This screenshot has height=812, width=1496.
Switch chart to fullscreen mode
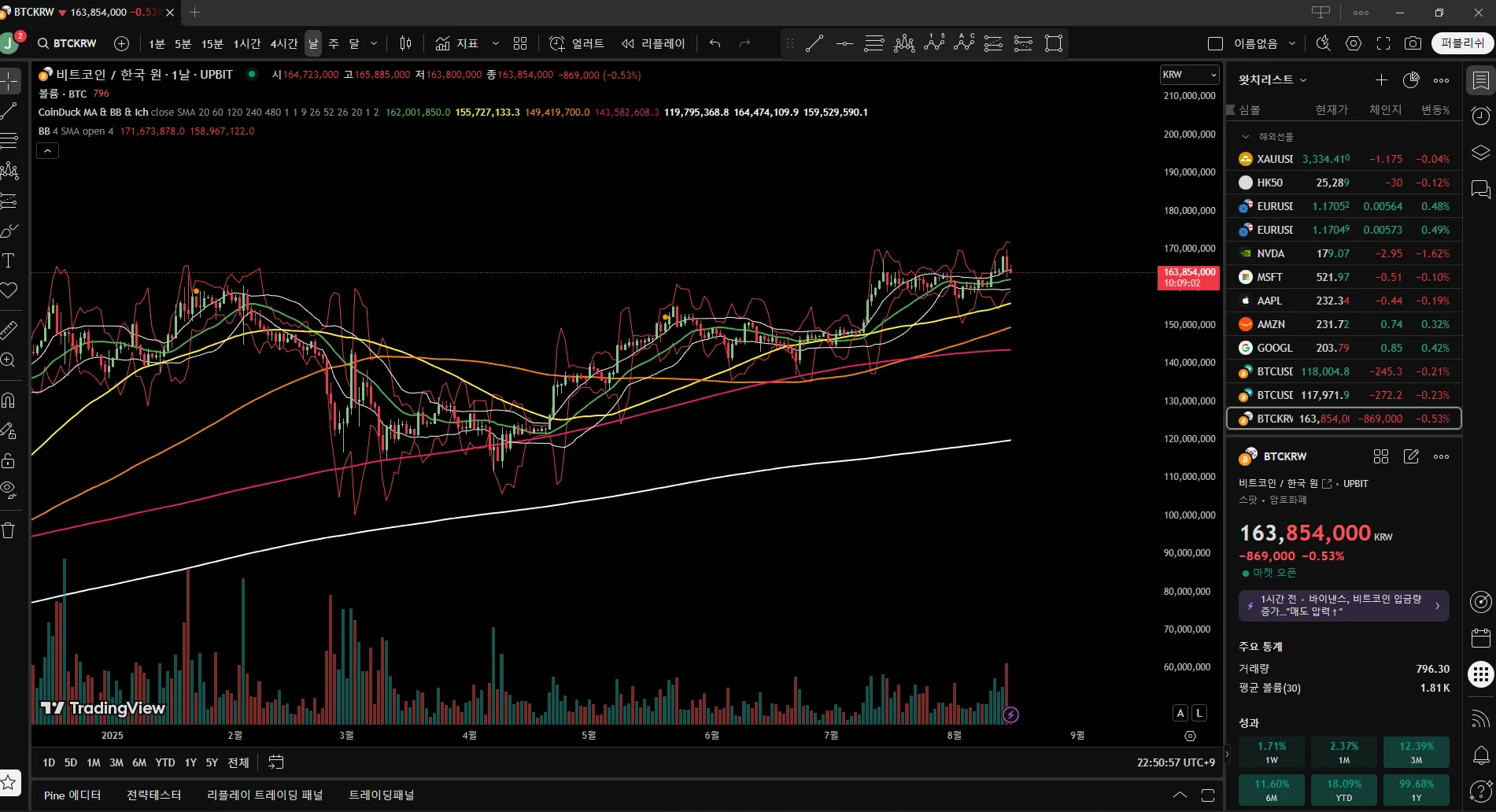click(1383, 43)
